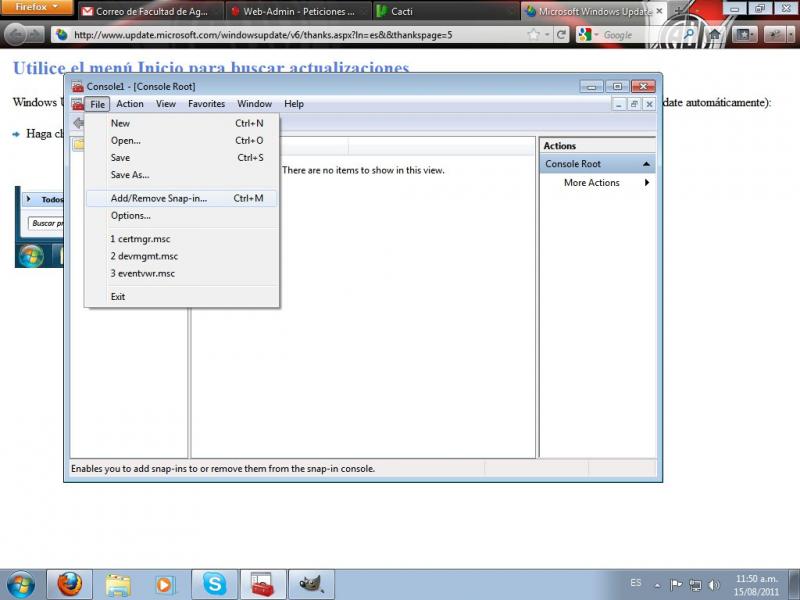Open the Action menu
The width and height of the screenshot is (800, 600).
[130, 104]
